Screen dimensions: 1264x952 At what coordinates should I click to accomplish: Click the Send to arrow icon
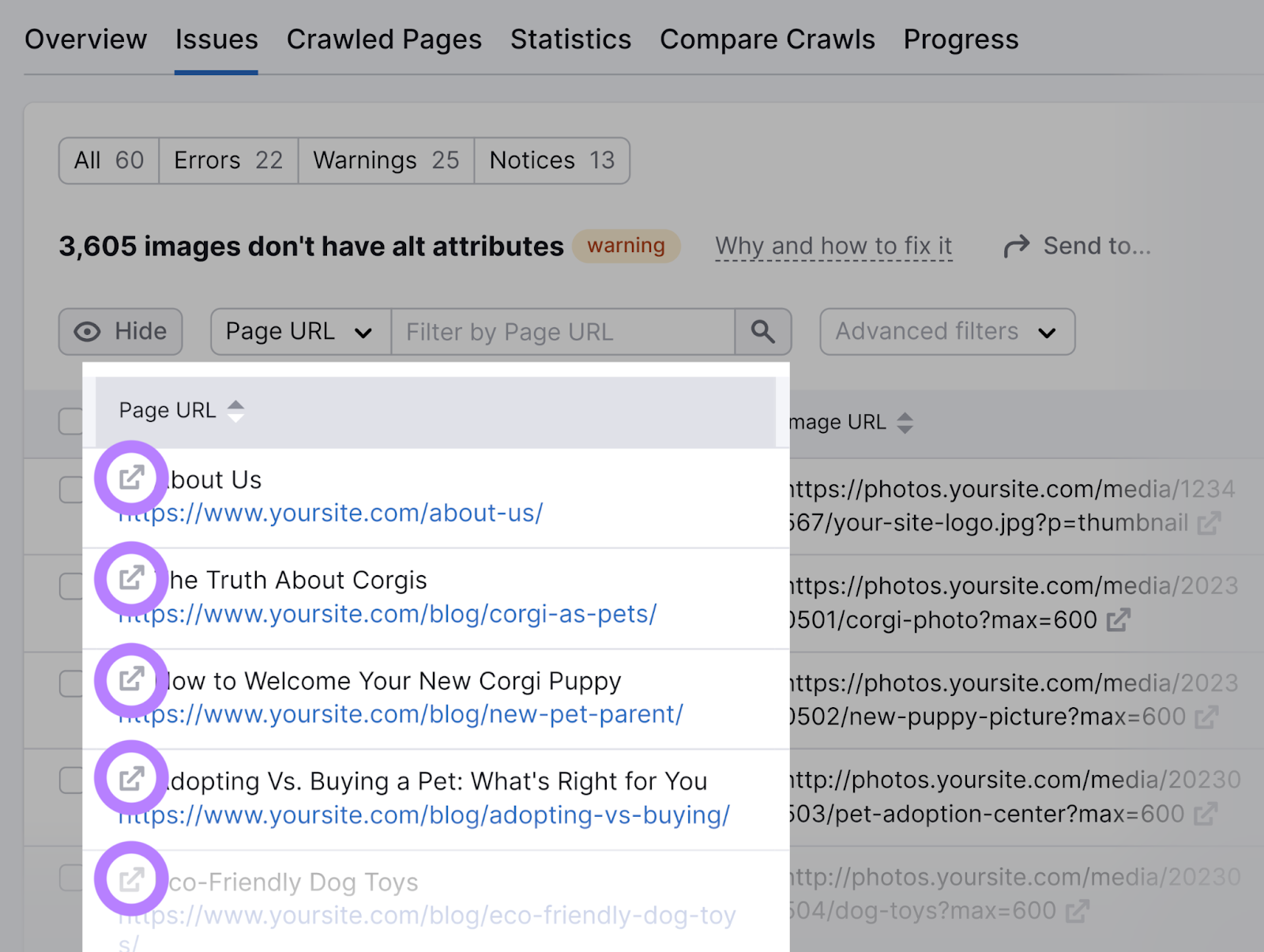point(1017,246)
